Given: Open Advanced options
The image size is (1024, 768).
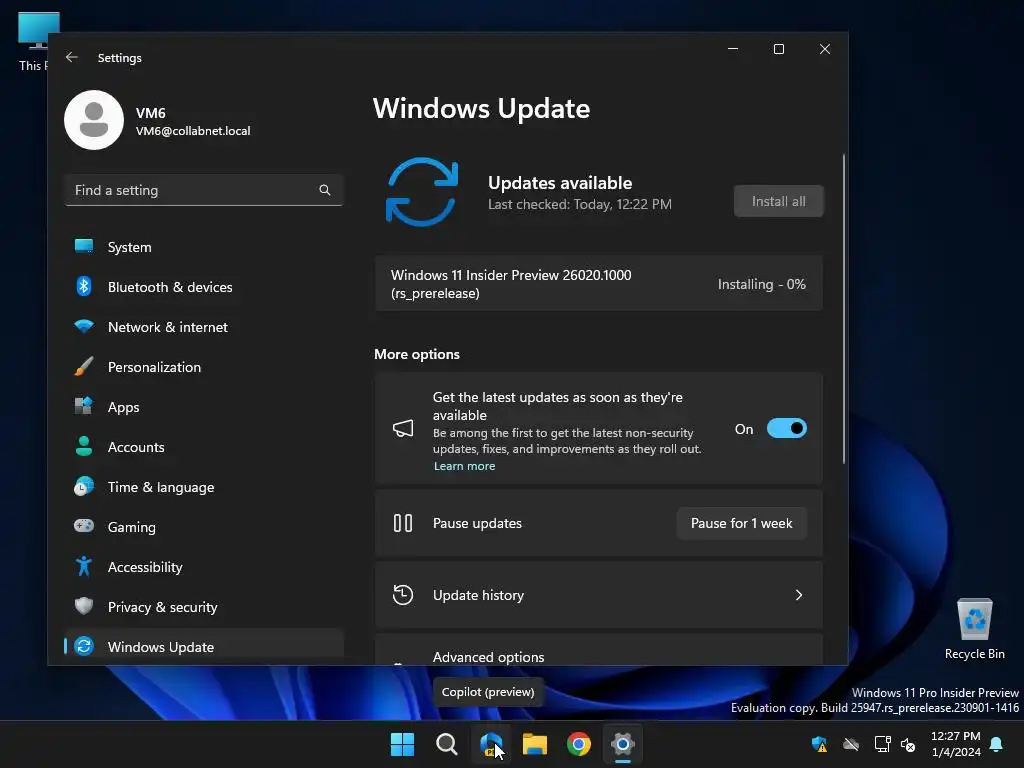Looking at the screenshot, I should coord(598,650).
